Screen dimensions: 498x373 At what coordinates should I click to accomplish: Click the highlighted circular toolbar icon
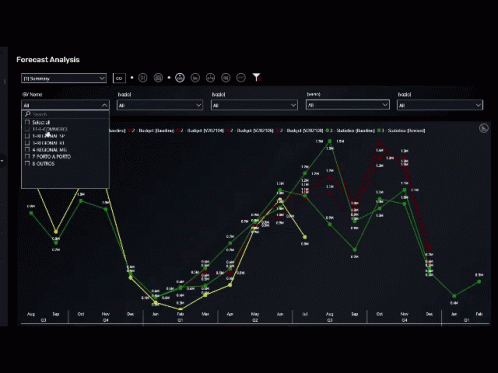(x=180, y=78)
